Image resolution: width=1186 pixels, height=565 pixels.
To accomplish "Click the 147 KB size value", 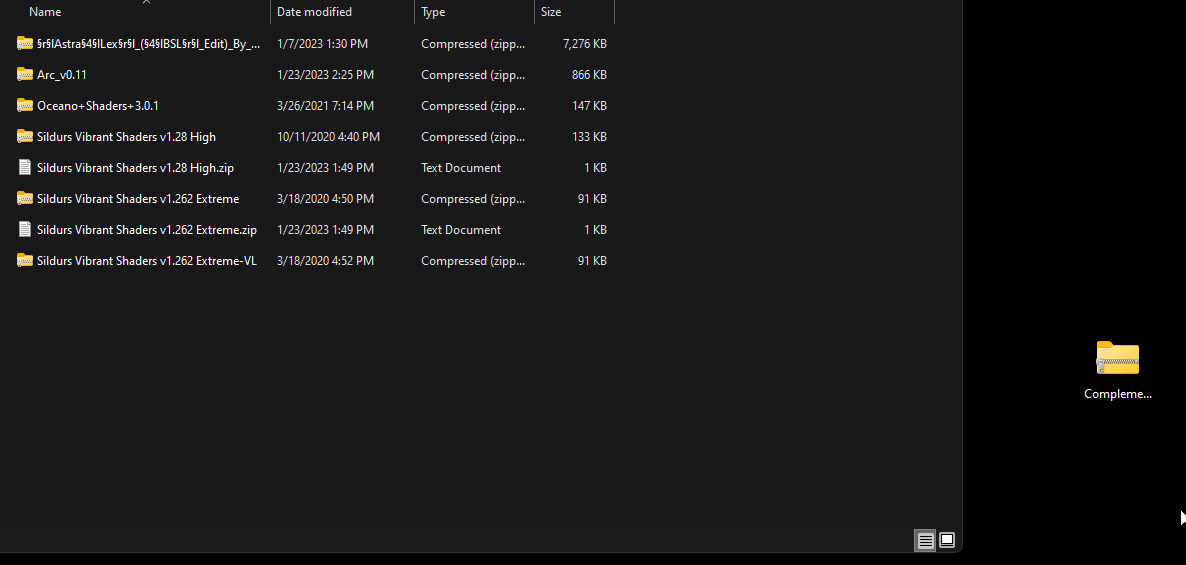I will [589, 106].
